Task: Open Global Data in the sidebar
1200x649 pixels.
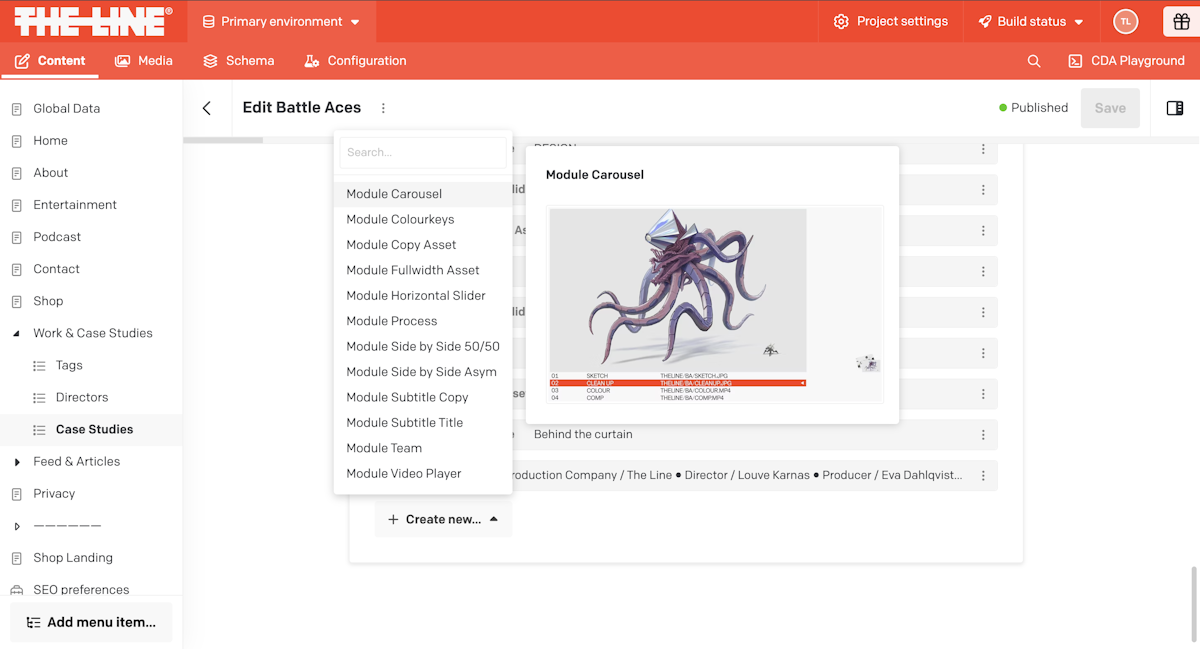Action: [x=66, y=109]
